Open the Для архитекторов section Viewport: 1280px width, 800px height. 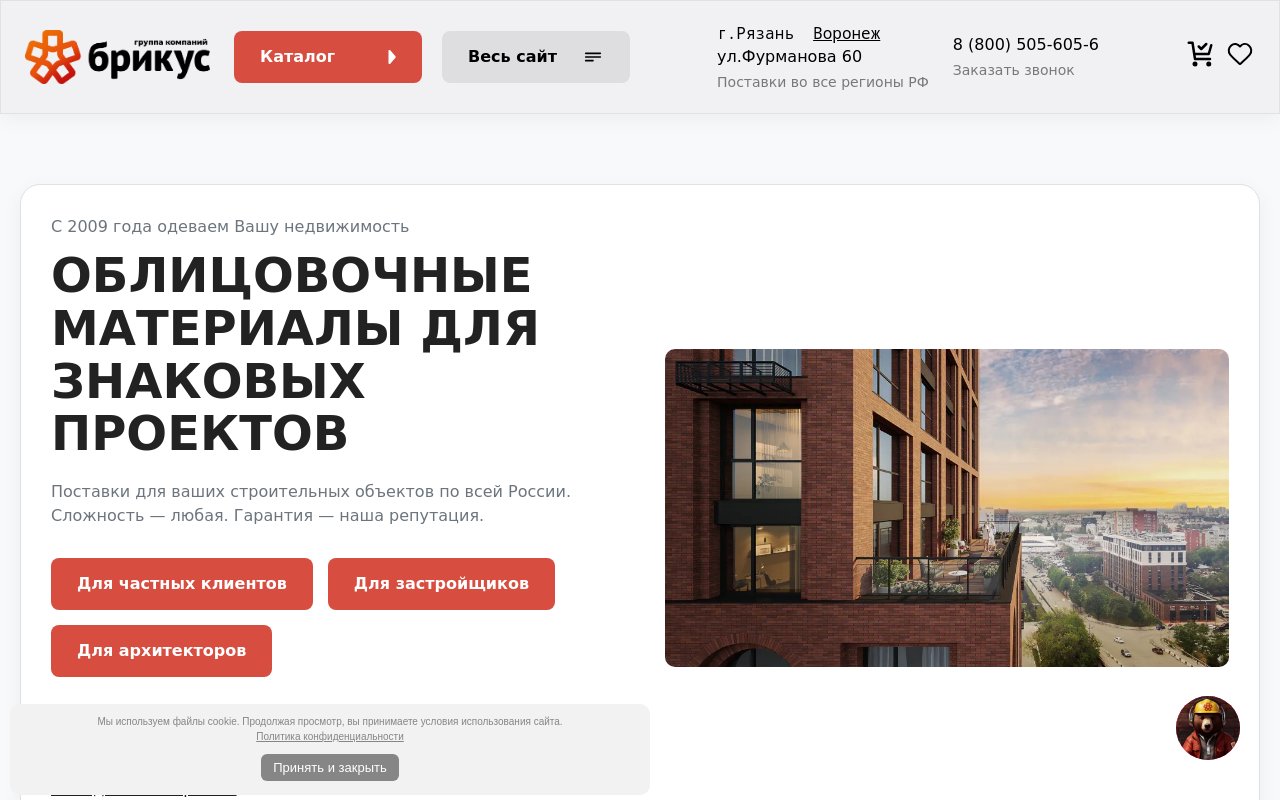coord(161,651)
